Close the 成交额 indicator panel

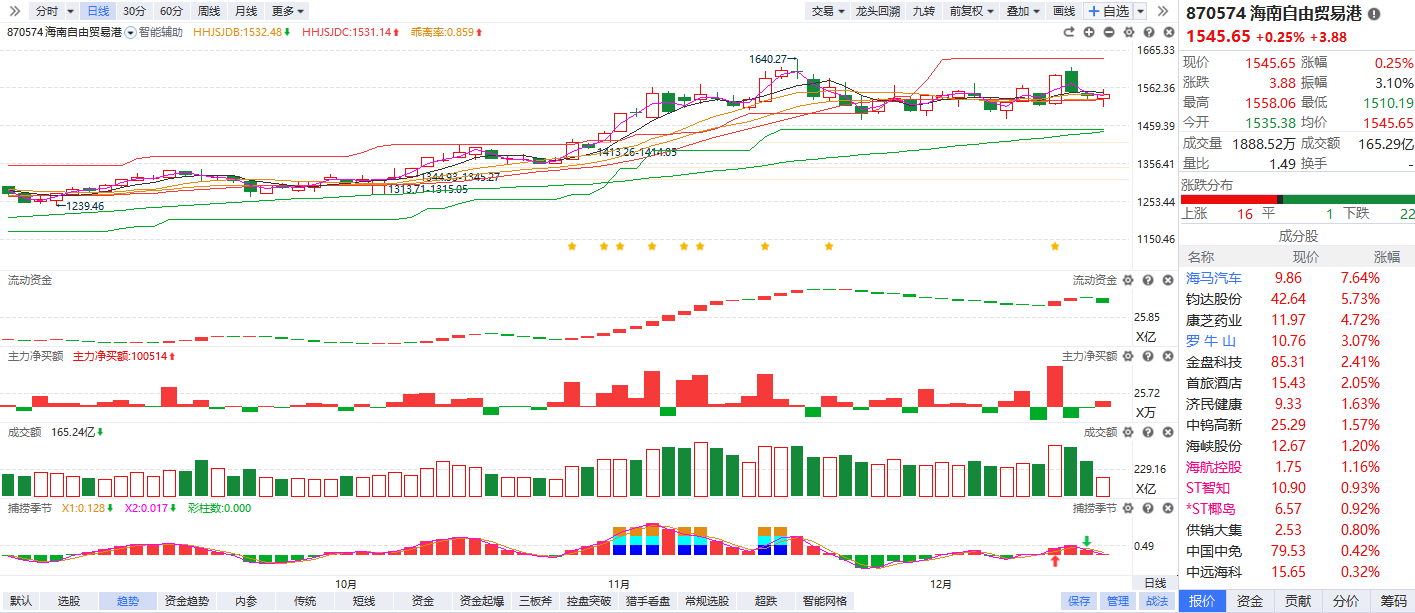pyautogui.click(x=1165, y=432)
